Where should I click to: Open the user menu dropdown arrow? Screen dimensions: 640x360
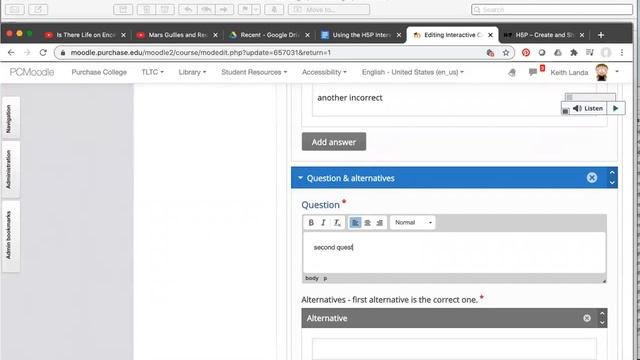[x=617, y=72]
